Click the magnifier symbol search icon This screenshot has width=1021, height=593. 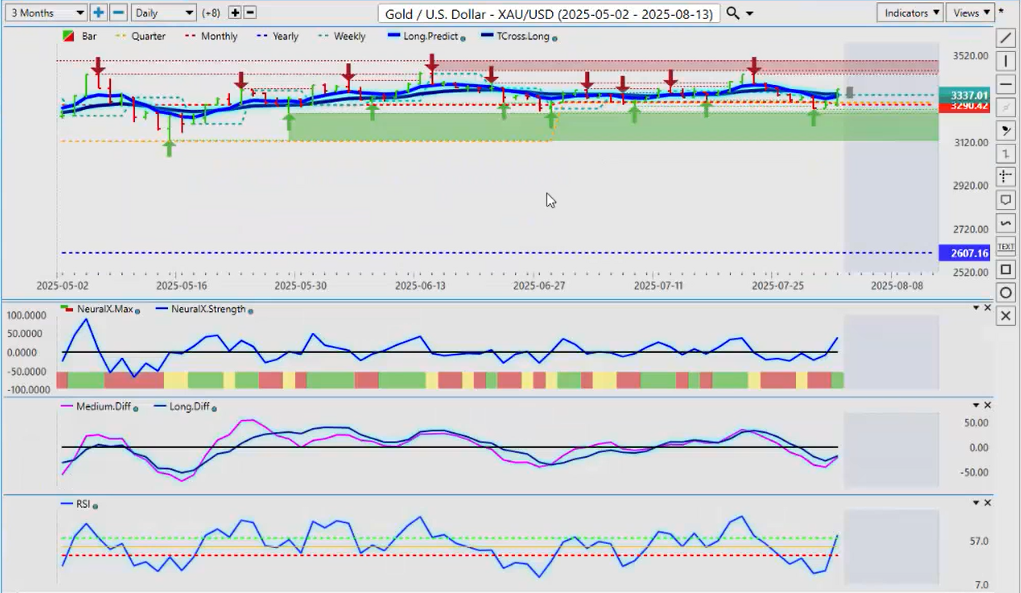[x=733, y=13]
